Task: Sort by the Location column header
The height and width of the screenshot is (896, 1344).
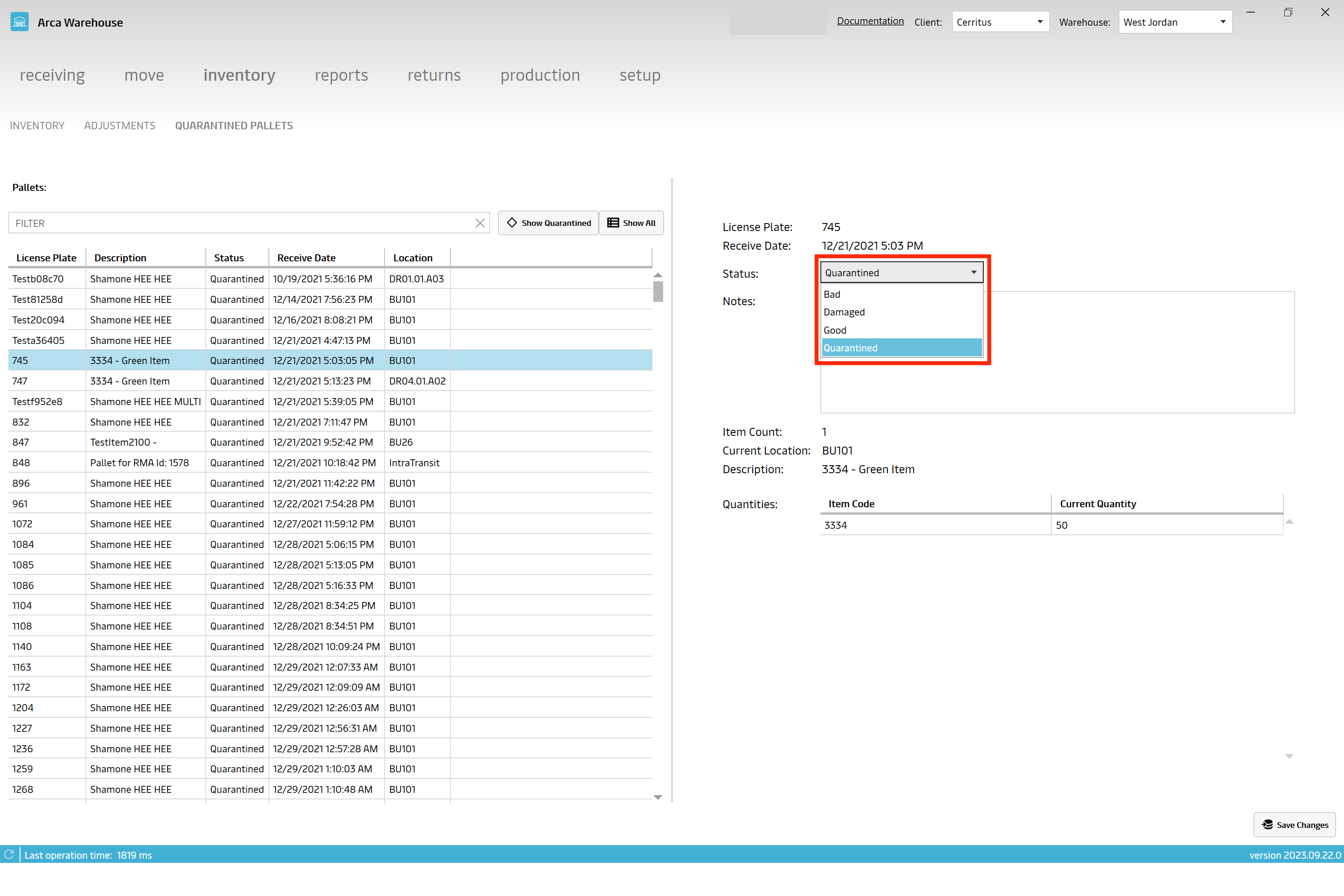Action: click(417, 258)
